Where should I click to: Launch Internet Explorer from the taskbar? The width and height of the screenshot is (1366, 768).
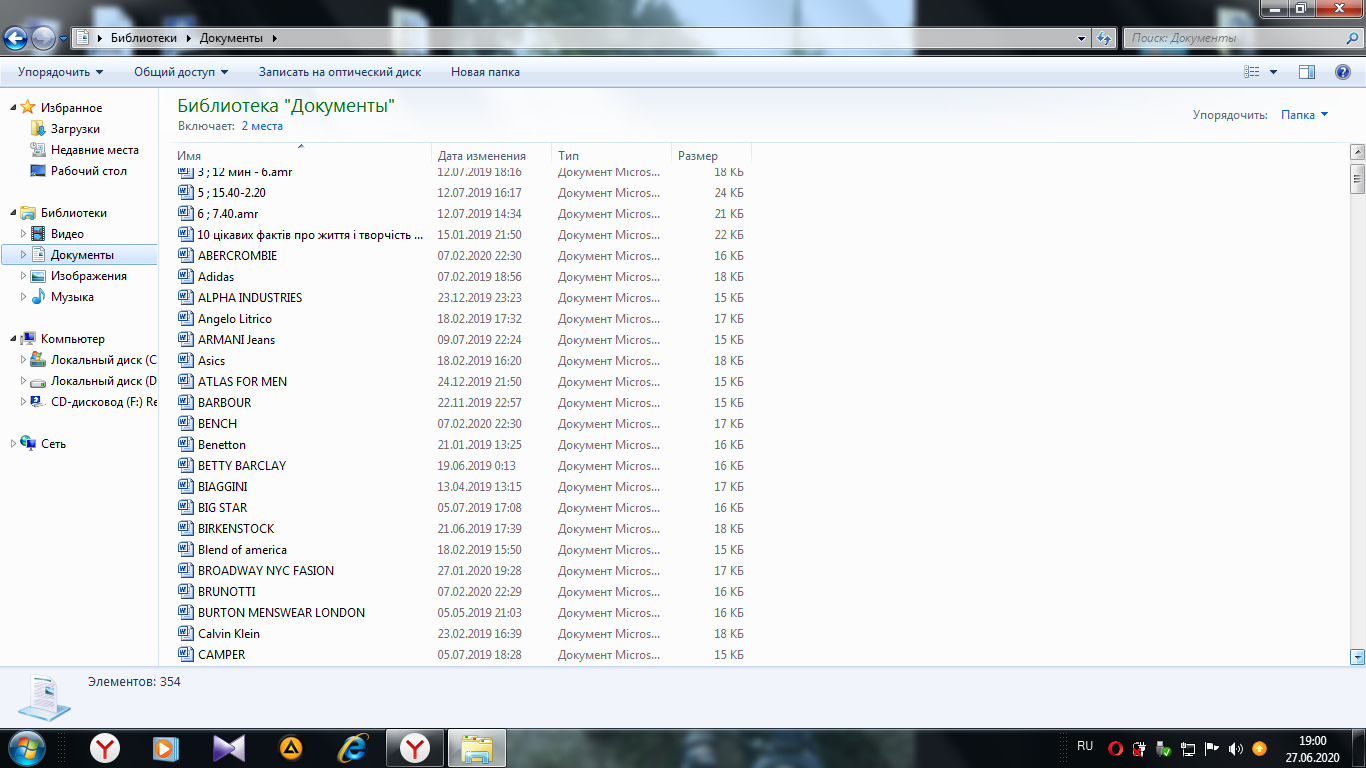pyautogui.click(x=352, y=748)
